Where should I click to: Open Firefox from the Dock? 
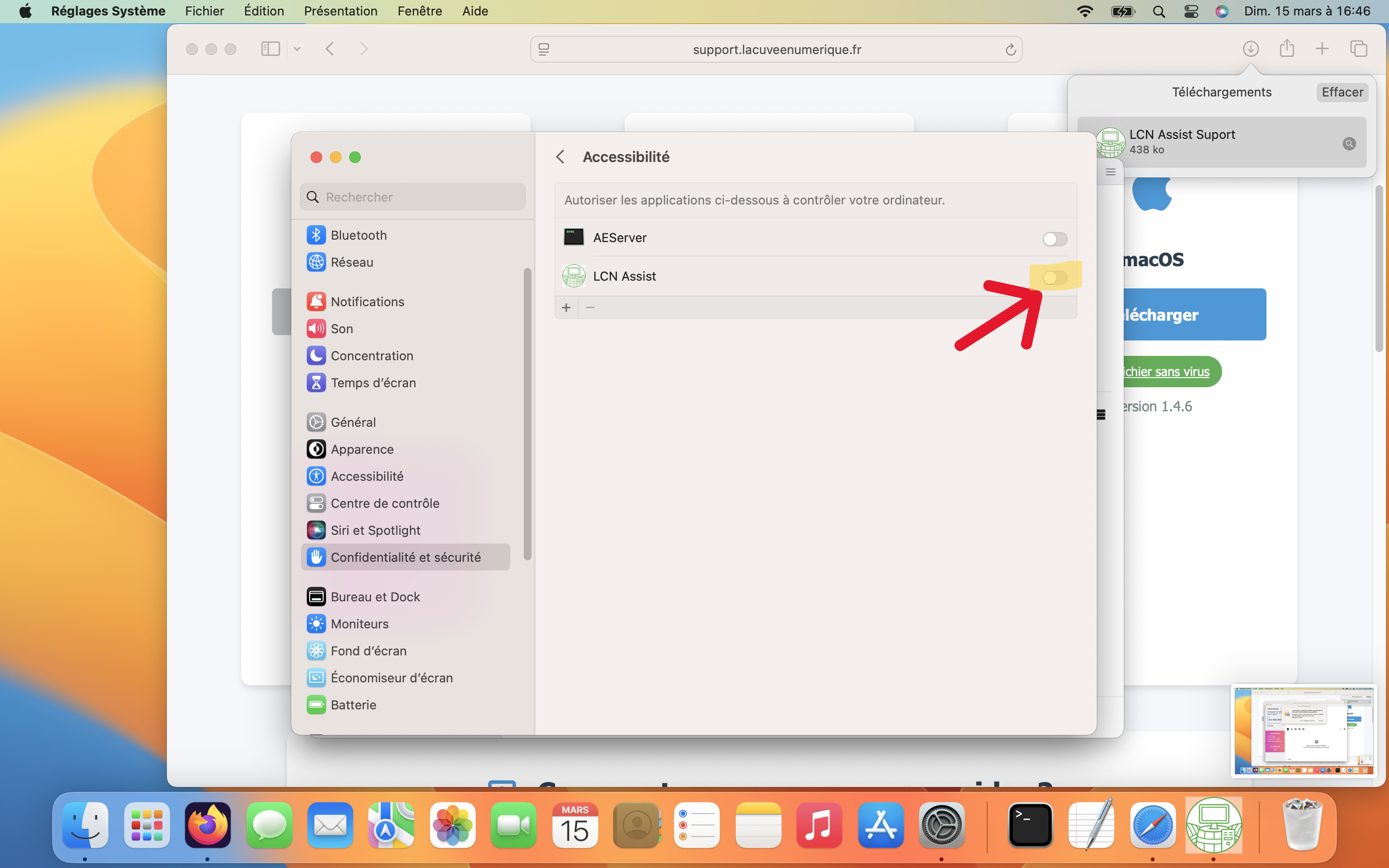[x=208, y=825]
